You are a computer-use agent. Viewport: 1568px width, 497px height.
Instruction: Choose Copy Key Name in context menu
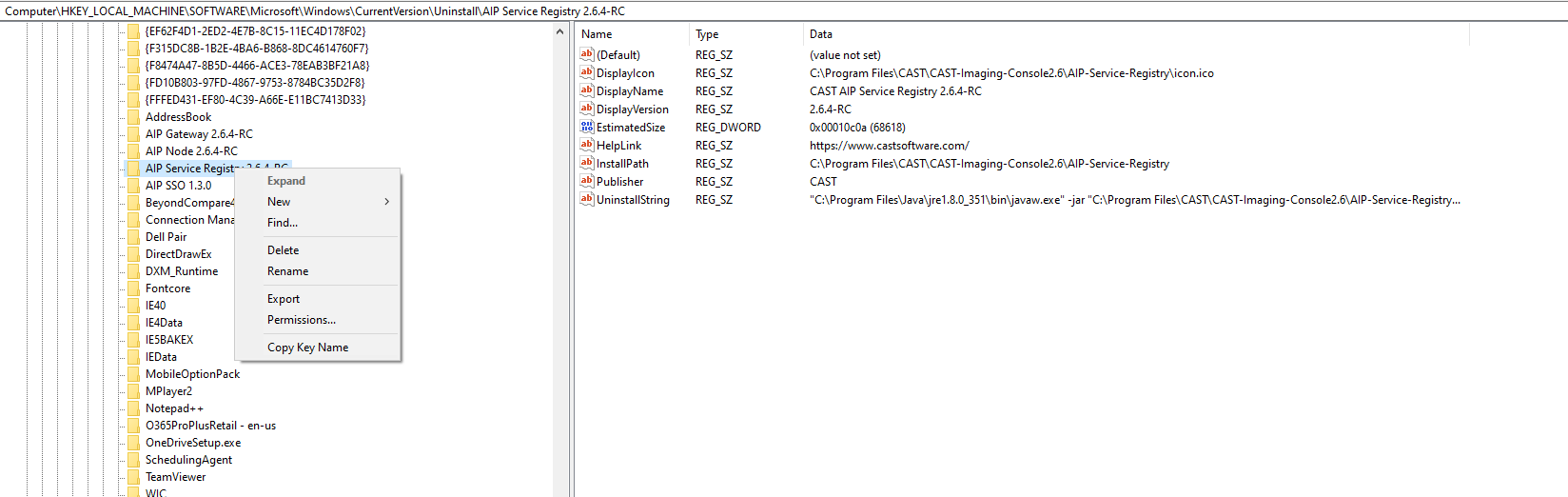(x=318, y=348)
